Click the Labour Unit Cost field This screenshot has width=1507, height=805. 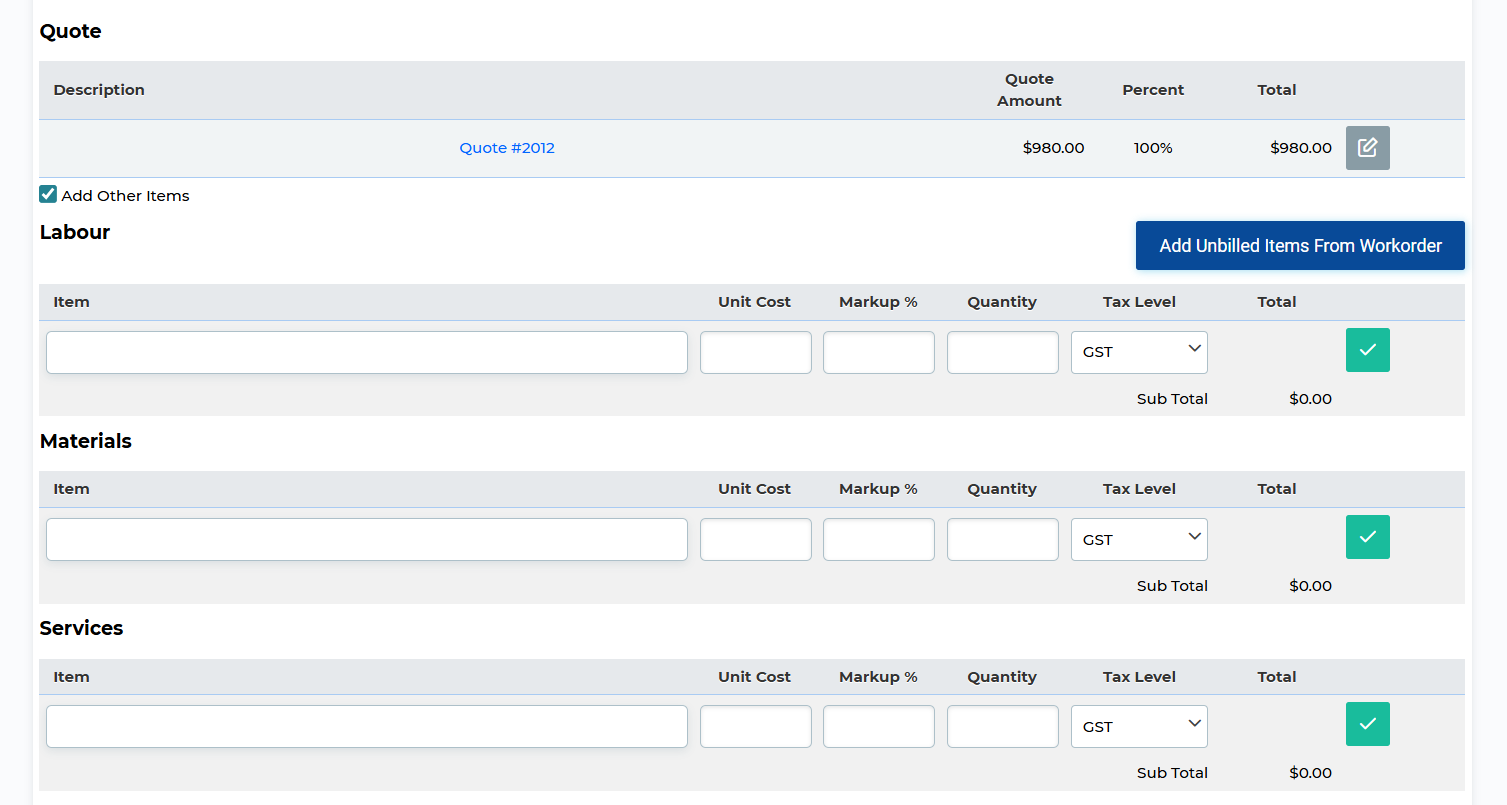click(755, 353)
